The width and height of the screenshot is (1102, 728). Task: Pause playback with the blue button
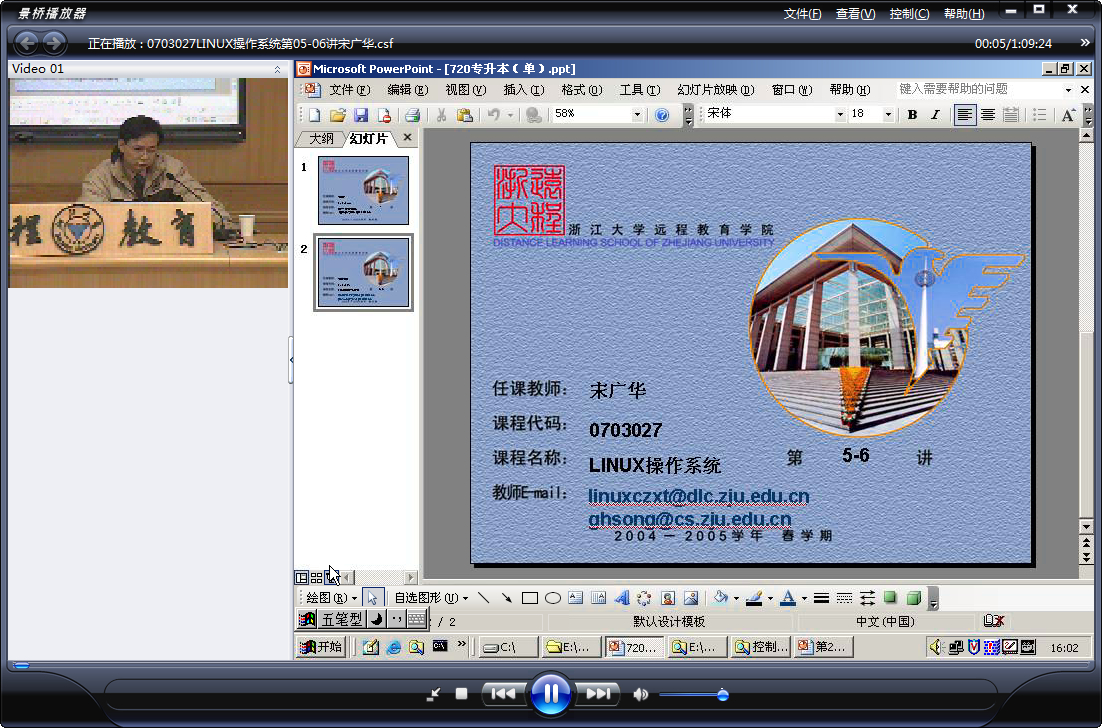coord(551,694)
